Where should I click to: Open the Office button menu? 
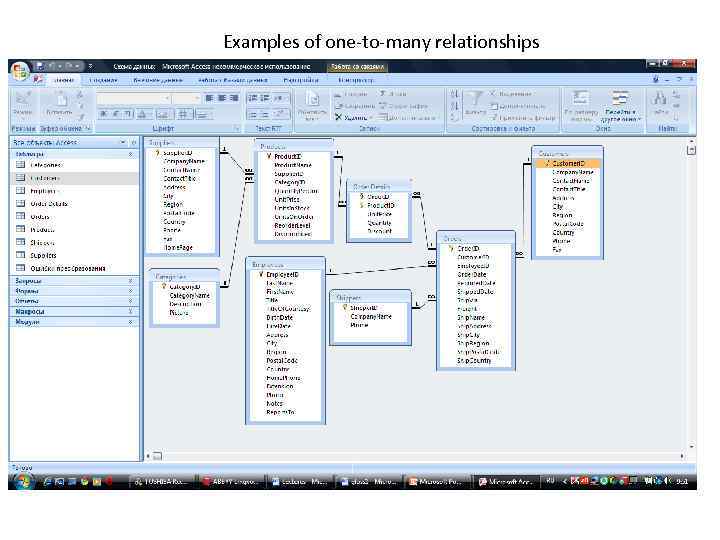pyautogui.click(x=20, y=71)
